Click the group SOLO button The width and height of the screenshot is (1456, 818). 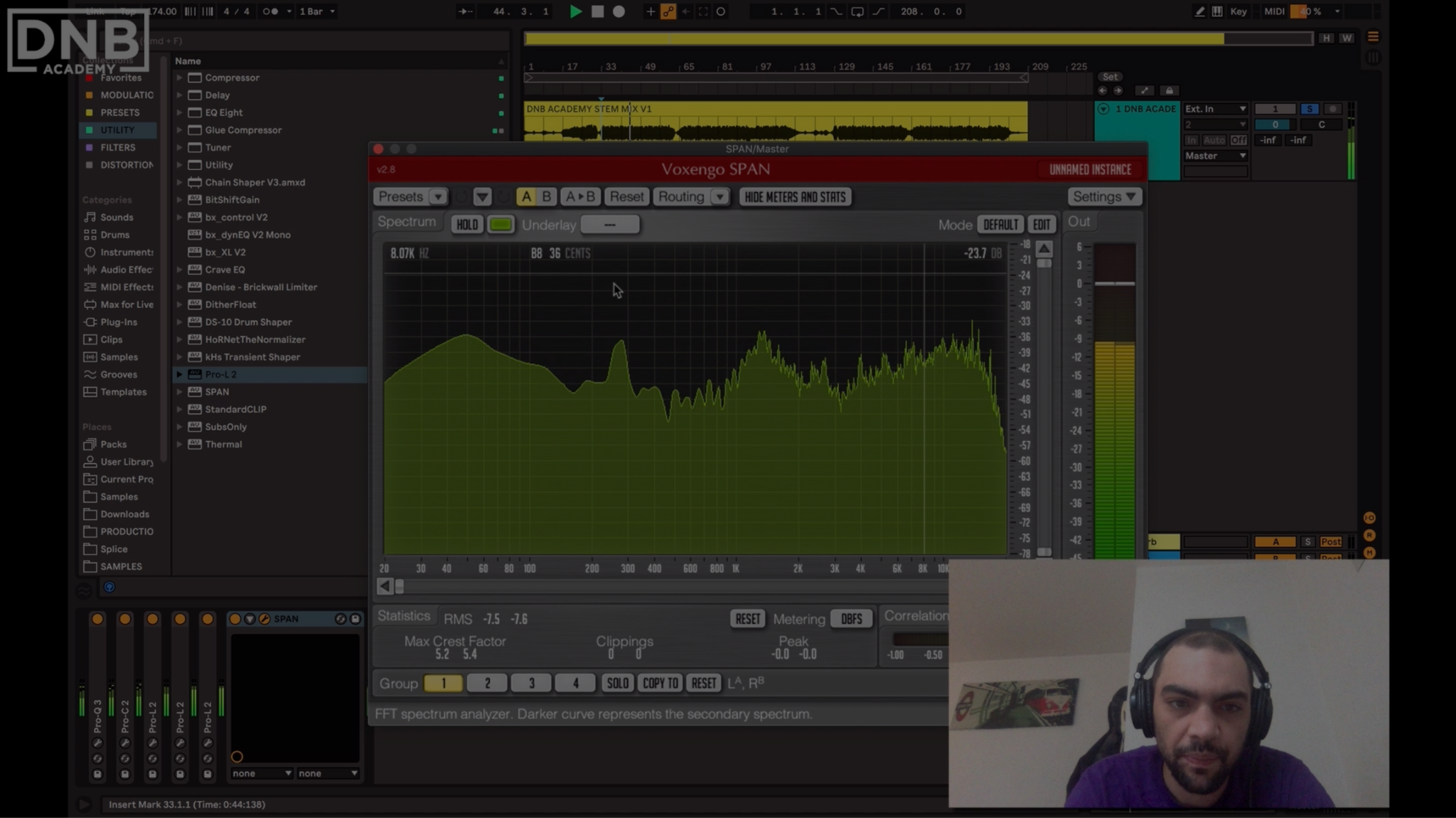pyautogui.click(x=617, y=684)
